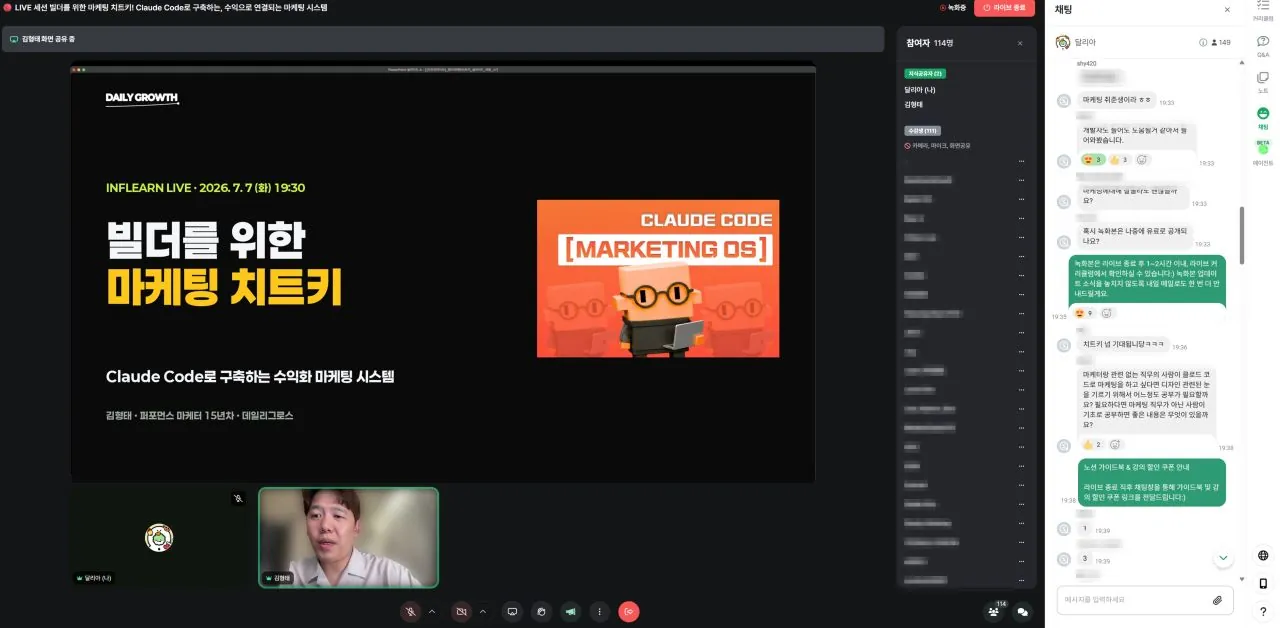This screenshot has width=1280, height=628.
Task: Jump to latest messages with down-arrow button
Action: (1223, 558)
